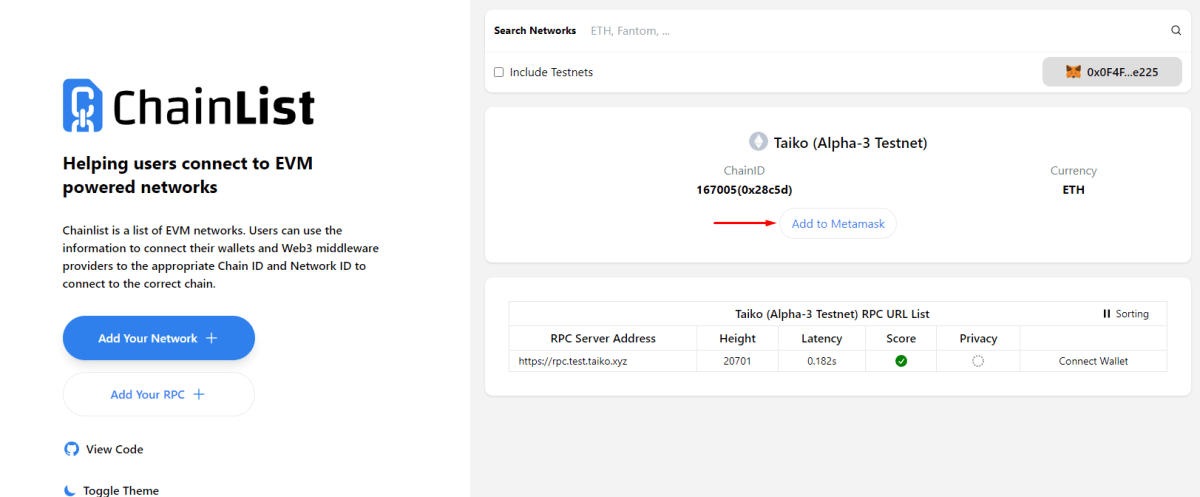Click the Add Your Network button
This screenshot has width=1200, height=497.
[159, 338]
